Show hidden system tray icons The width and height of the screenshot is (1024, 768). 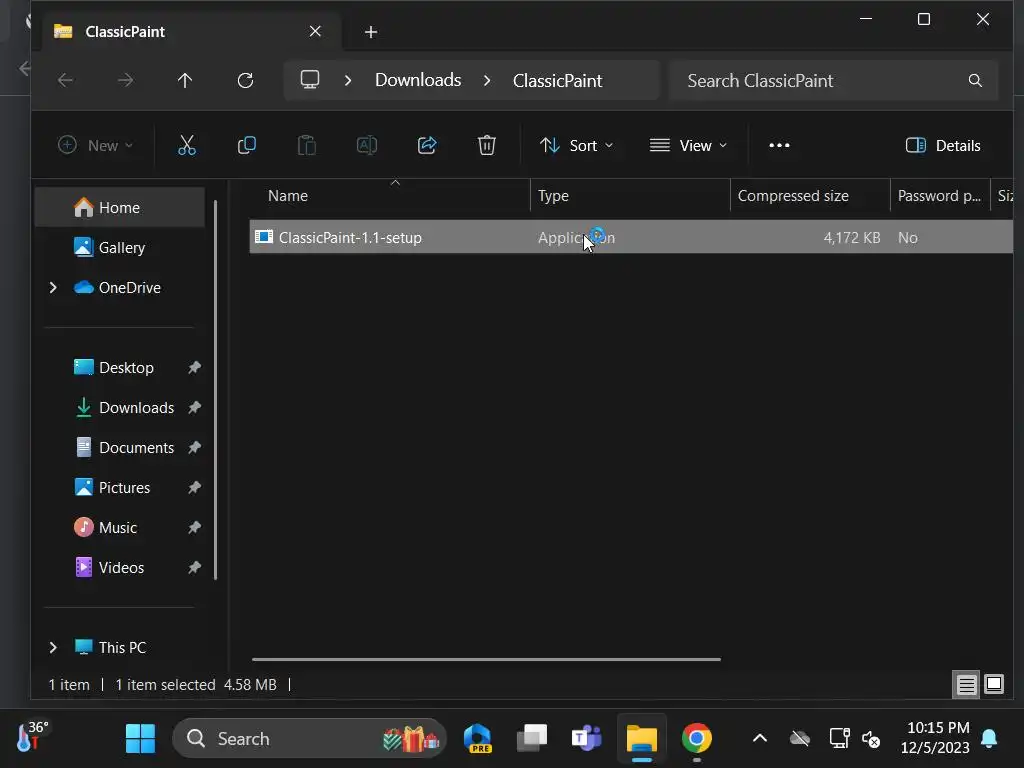point(760,739)
